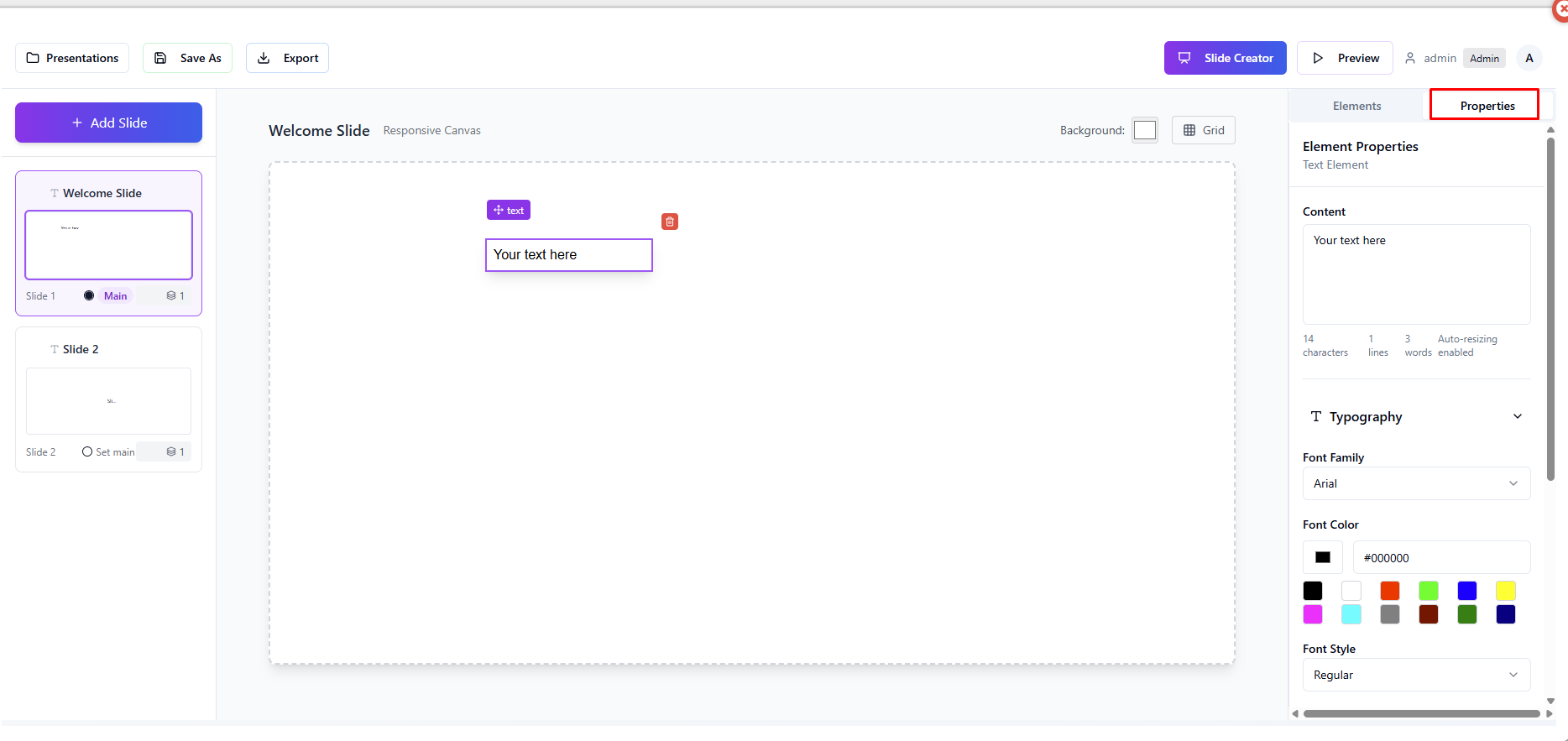The image size is (1568, 741).
Task: Open the Font Family dropdown
Action: (1416, 483)
